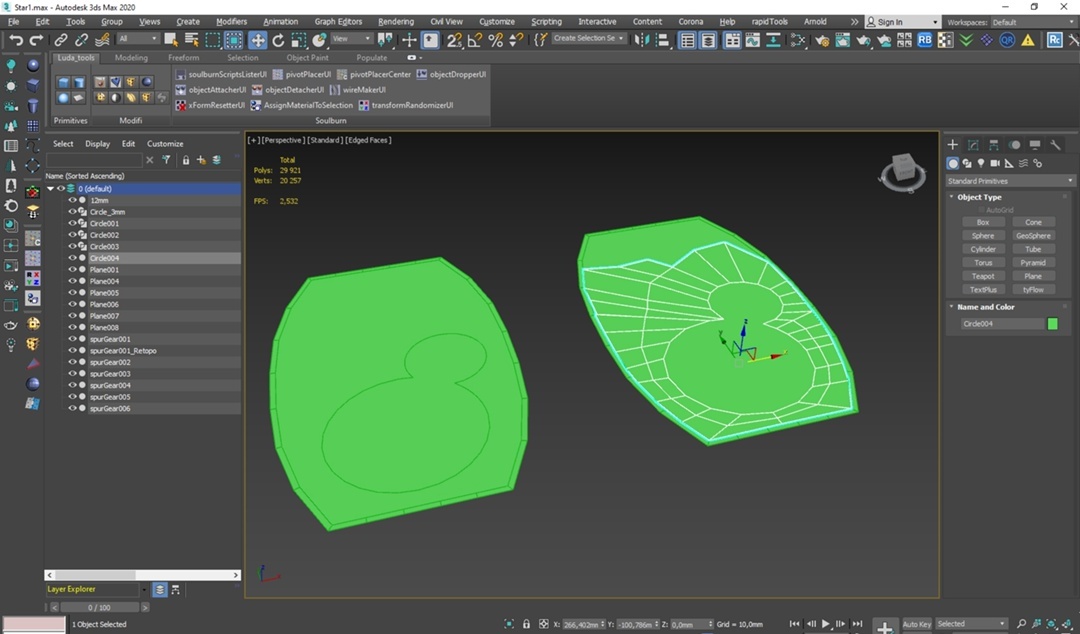Switch to the Freeform ribbon tab
Screen dimensions: 1080x634
click(183, 58)
